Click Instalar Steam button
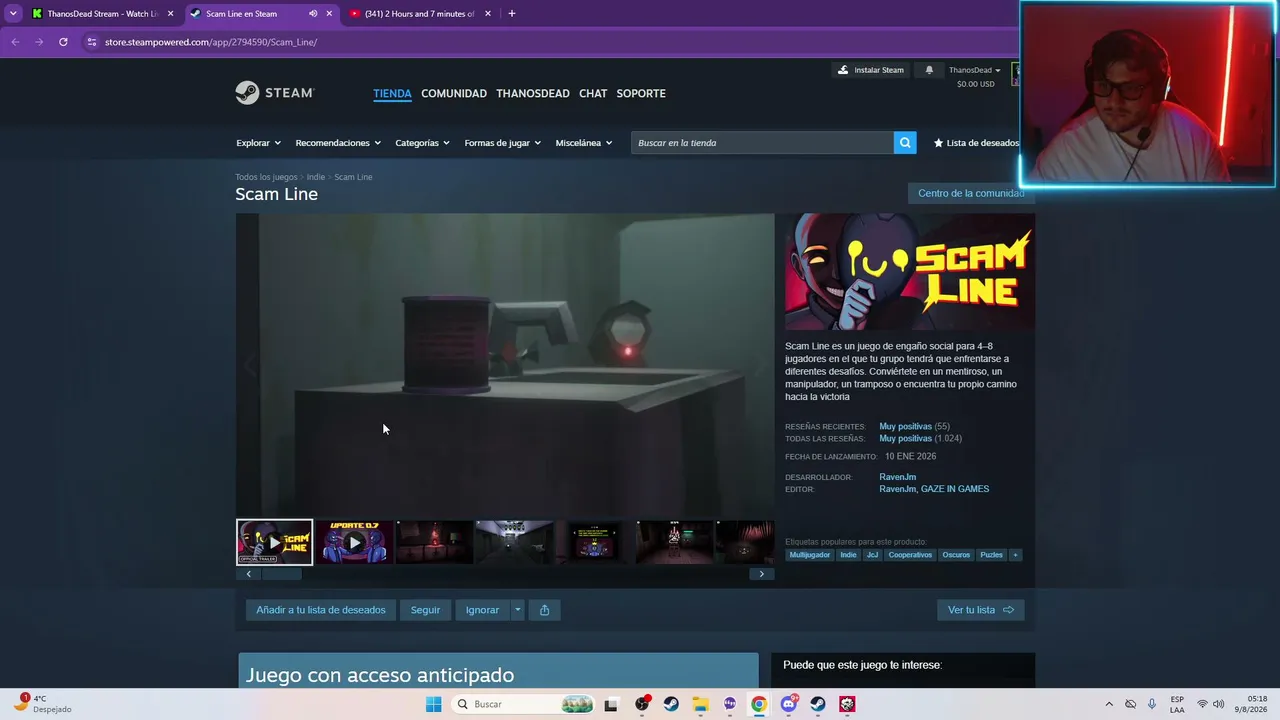1280x720 pixels. tap(871, 70)
